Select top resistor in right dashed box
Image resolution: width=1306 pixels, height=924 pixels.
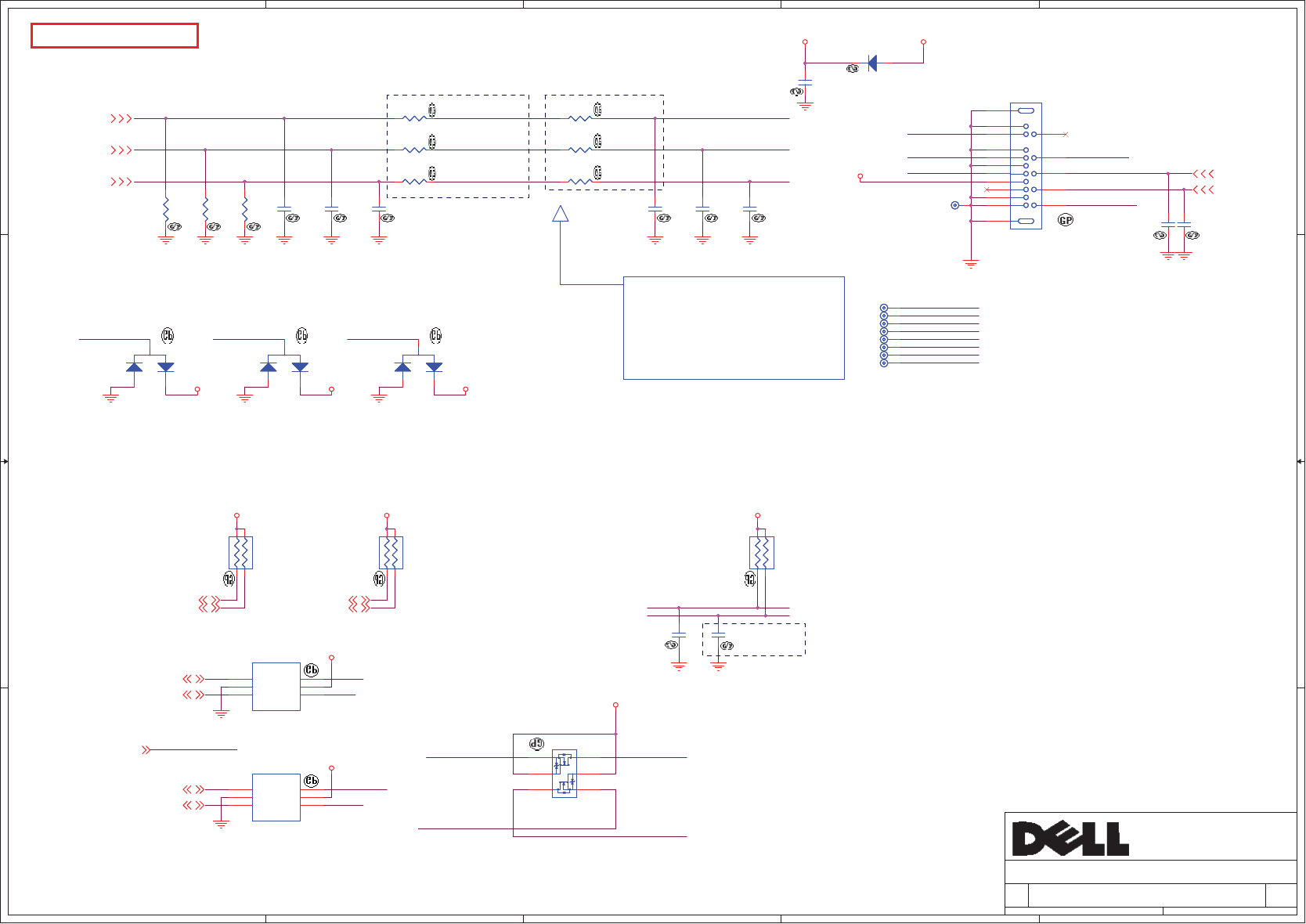(580, 118)
